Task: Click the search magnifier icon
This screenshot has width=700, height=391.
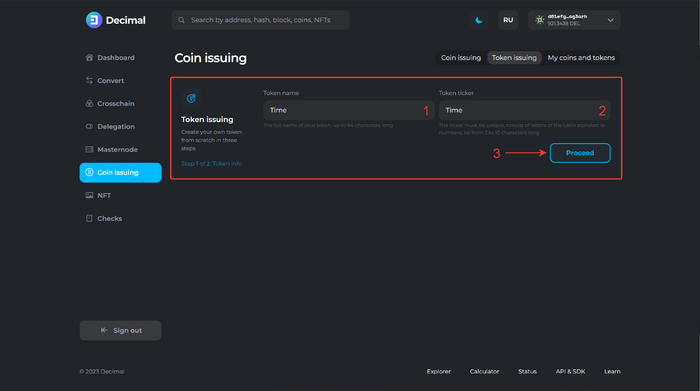Action: click(181, 20)
